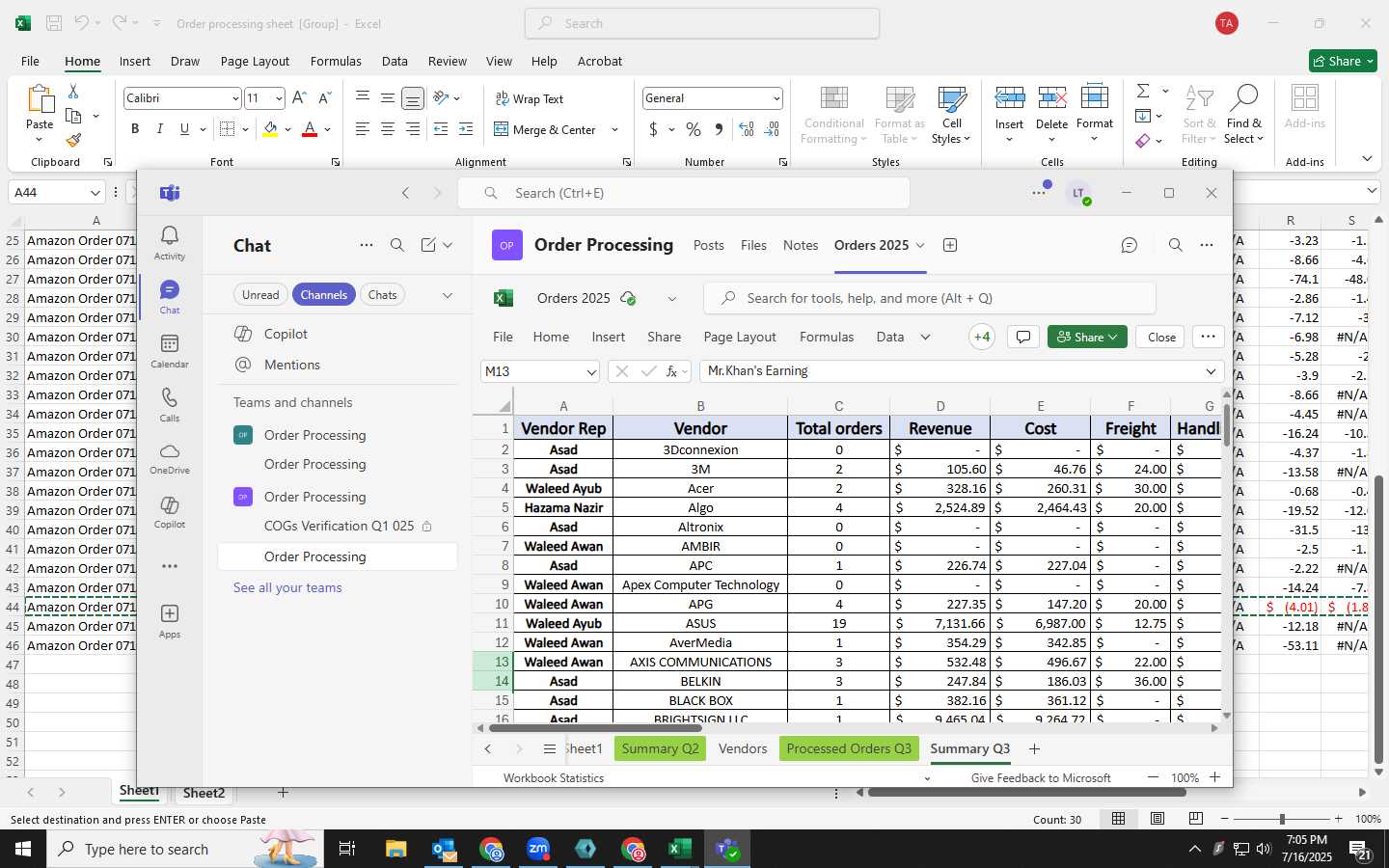Open Formulas tab in Excel ribbon
Image resolution: width=1389 pixels, height=868 pixels.
[x=336, y=61]
